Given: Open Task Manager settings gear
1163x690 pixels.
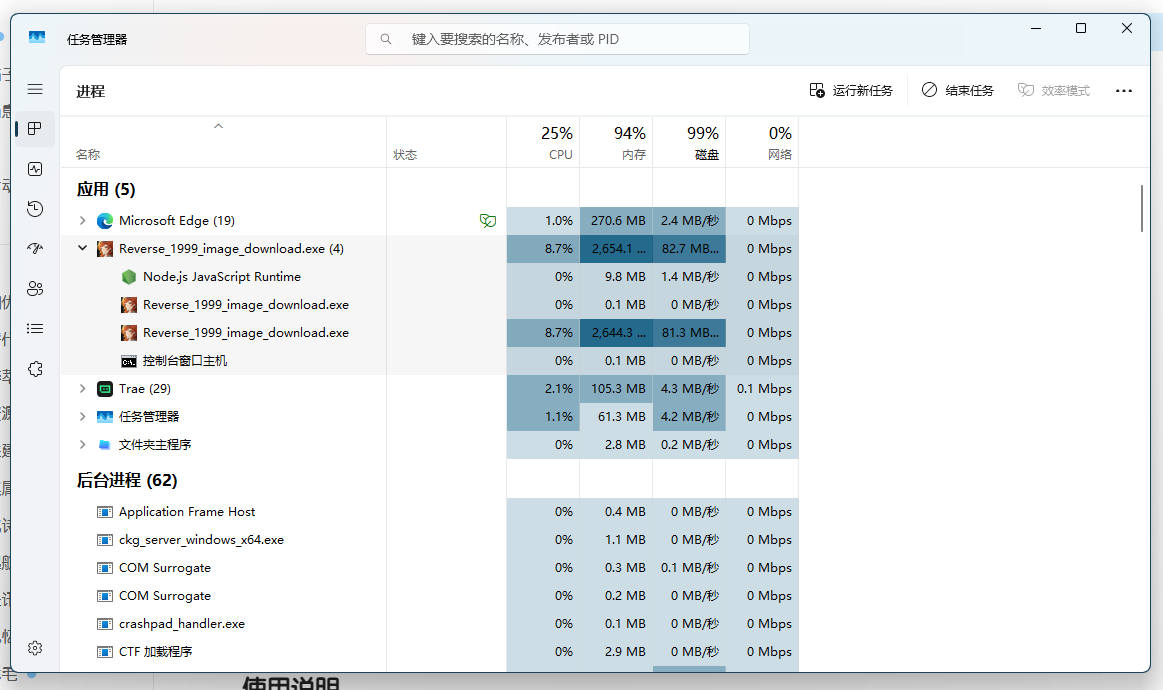Looking at the screenshot, I should pyautogui.click(x=35, y=648).
